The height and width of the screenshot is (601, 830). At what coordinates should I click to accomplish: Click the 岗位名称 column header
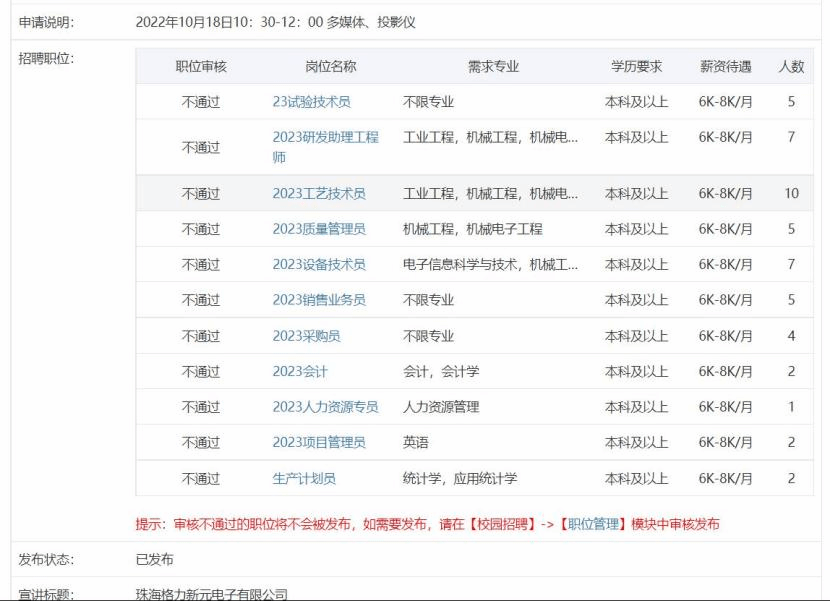(x=330, y=67)
